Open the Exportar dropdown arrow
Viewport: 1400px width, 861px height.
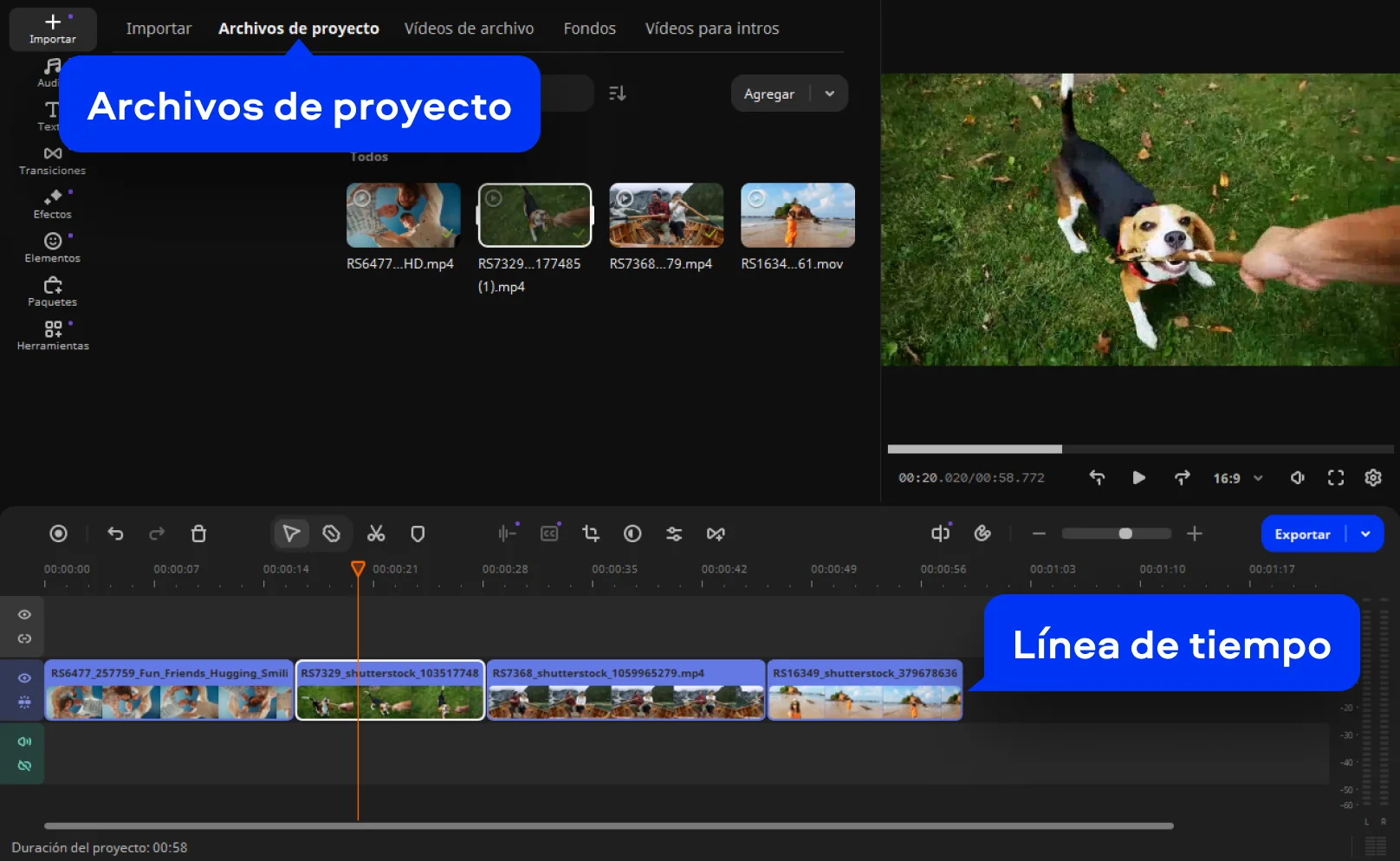[x=1366, y=534]
